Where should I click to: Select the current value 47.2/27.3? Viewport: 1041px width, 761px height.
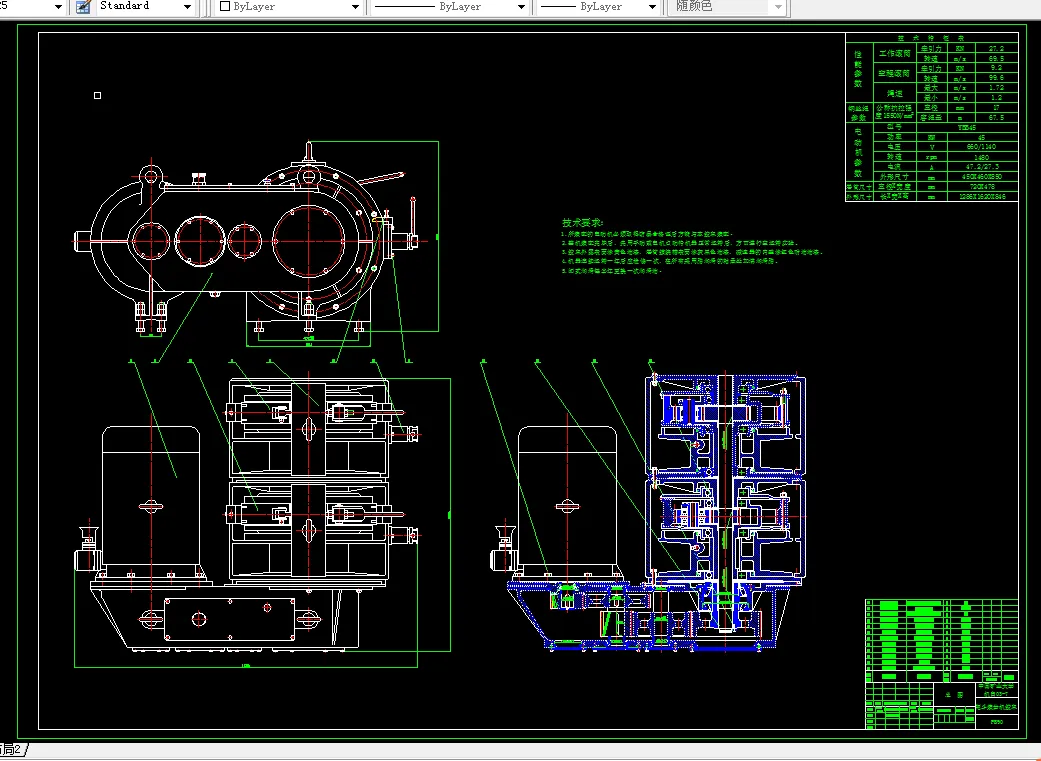981,167
